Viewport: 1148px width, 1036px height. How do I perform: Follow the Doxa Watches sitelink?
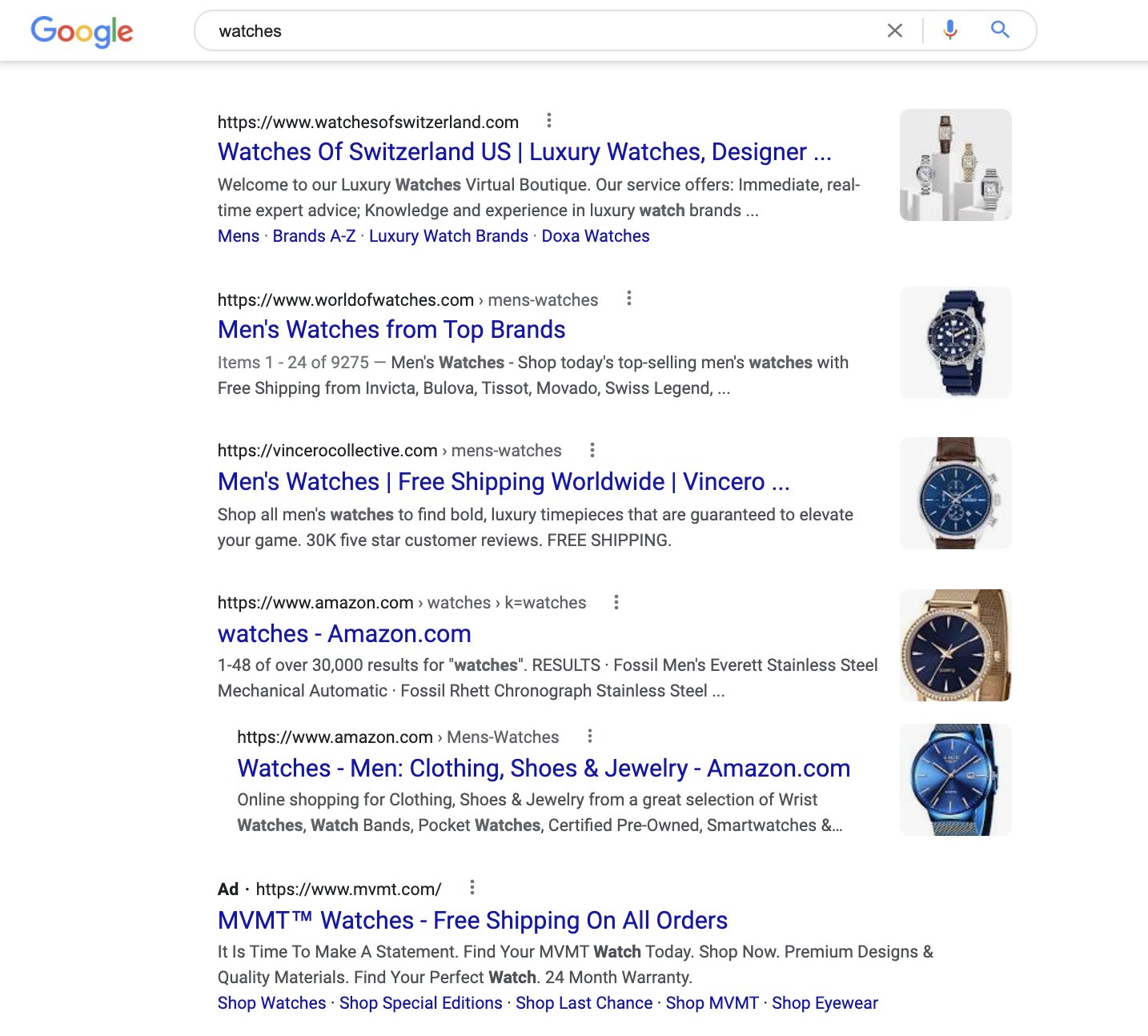[596, 236]
